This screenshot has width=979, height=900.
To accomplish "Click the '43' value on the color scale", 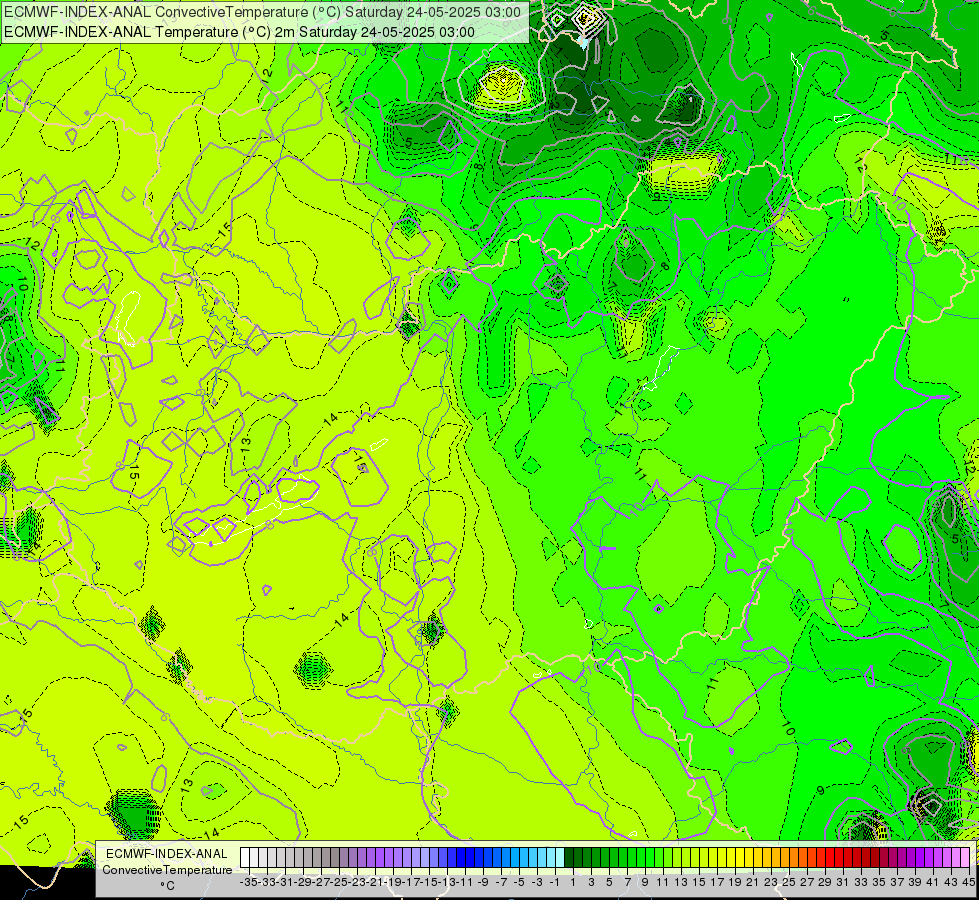I will [x=951, y=882].
